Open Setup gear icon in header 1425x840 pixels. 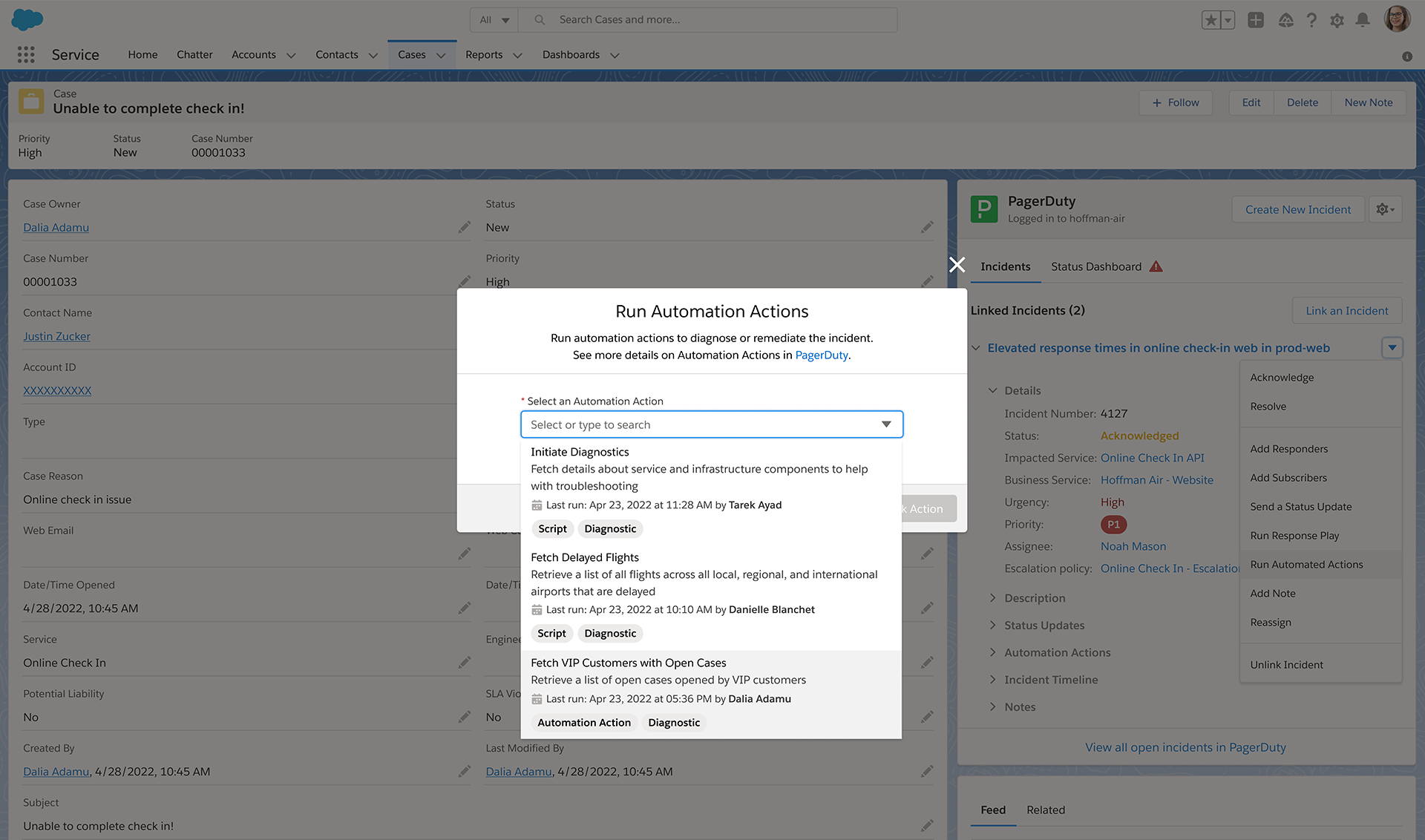[1337, 20]
